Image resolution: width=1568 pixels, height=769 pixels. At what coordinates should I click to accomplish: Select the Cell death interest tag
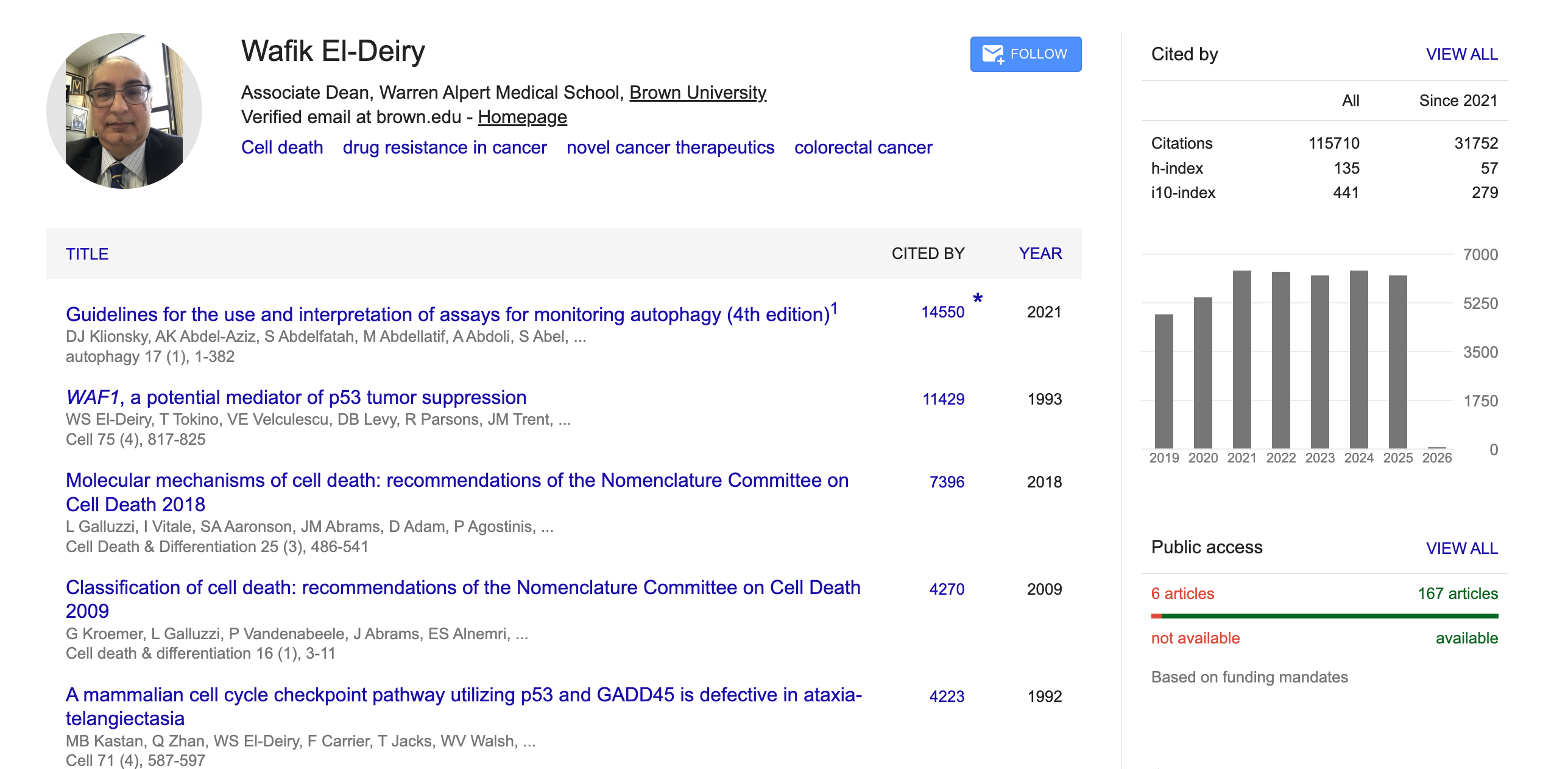282,147
